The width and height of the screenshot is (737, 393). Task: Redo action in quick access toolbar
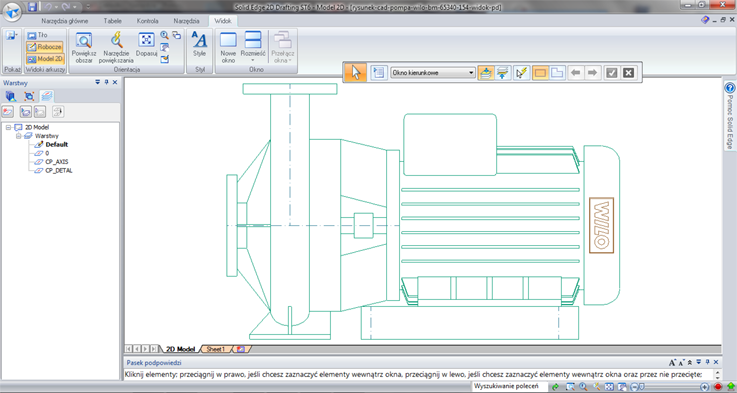[x=65, y=7]
